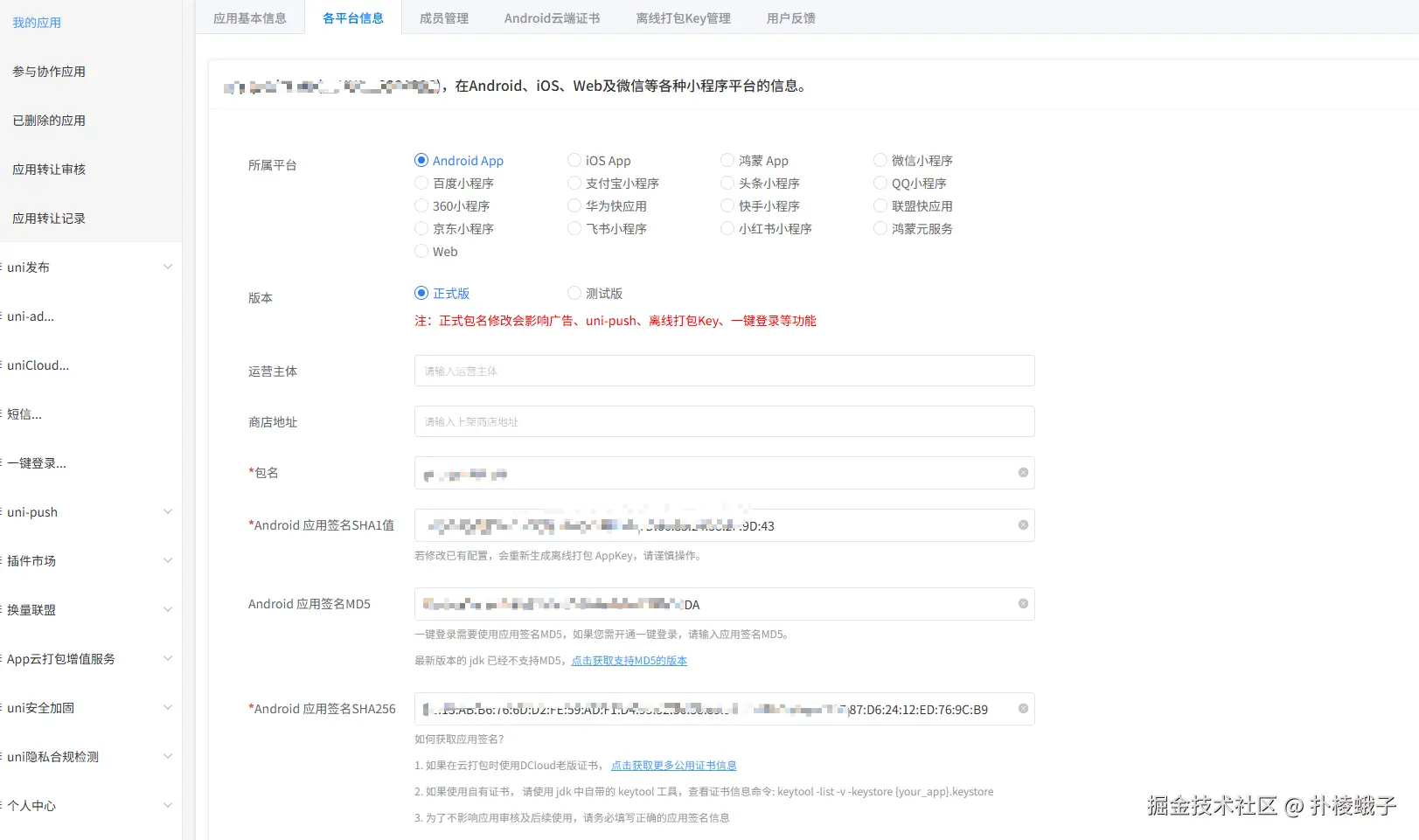Open the 离线打包Key管理 tab
1419x840 pixels.
[x=683, y=18]
